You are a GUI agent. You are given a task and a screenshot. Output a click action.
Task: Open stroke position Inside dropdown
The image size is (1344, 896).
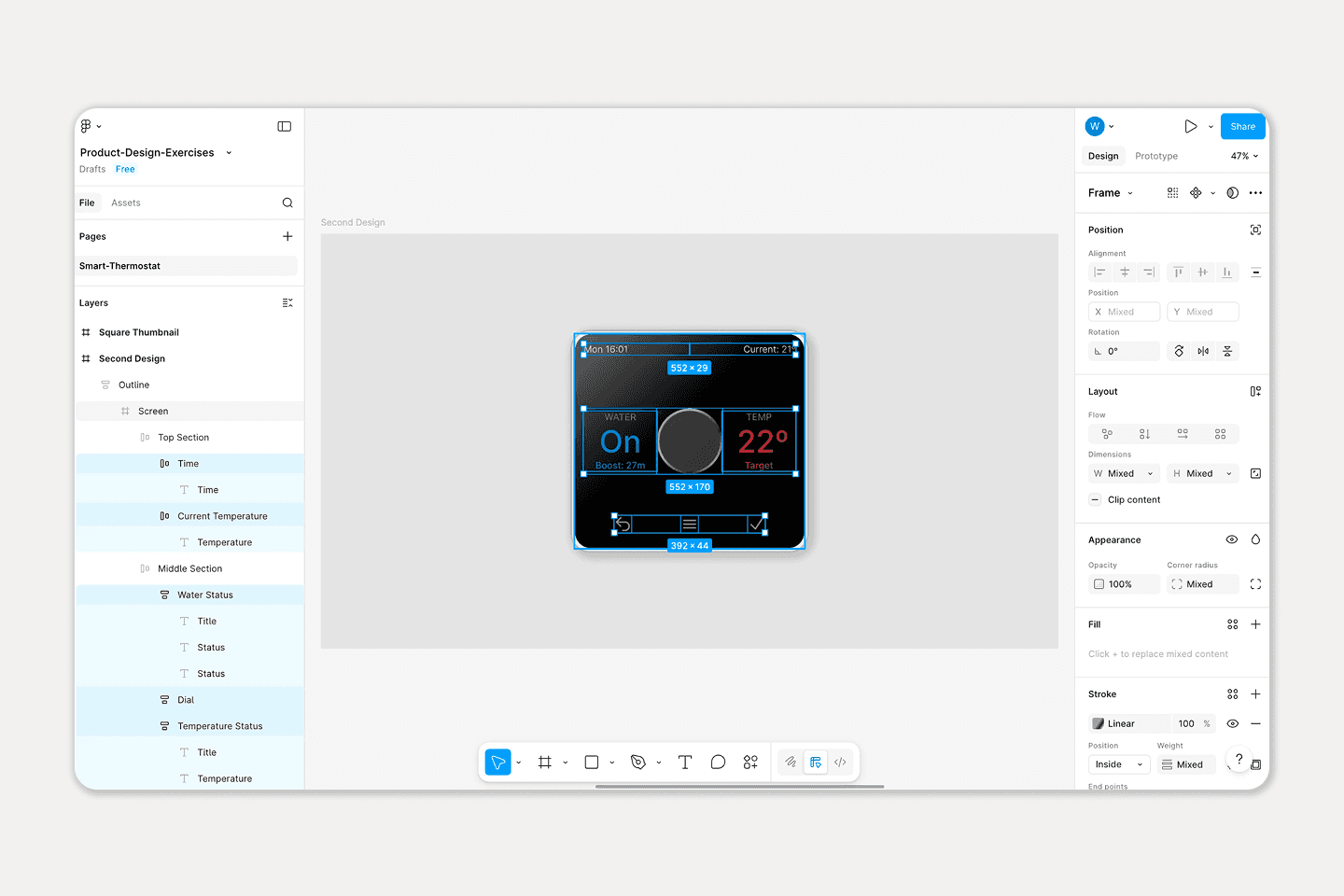coord(1119,764)
